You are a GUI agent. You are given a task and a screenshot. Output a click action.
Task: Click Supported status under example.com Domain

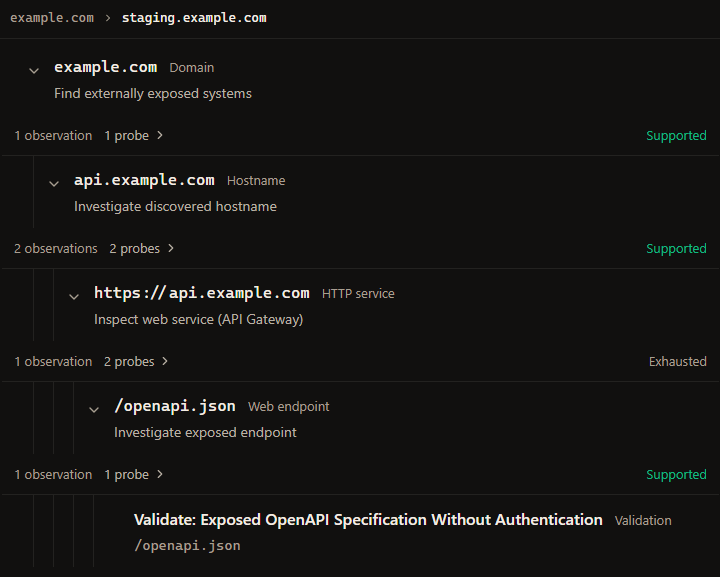pyautogui.click(x=676, y=135)
